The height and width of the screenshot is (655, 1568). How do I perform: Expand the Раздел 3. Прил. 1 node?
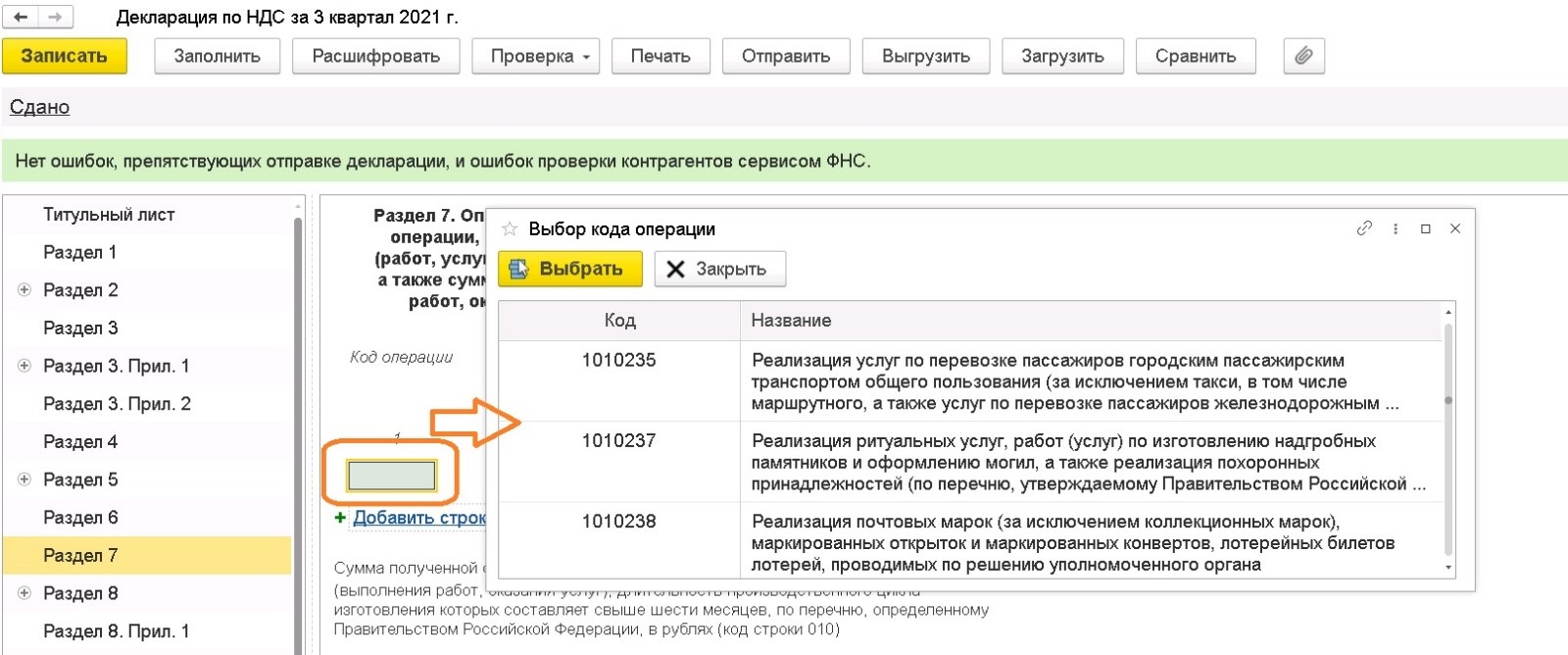(x=24, y=366)
